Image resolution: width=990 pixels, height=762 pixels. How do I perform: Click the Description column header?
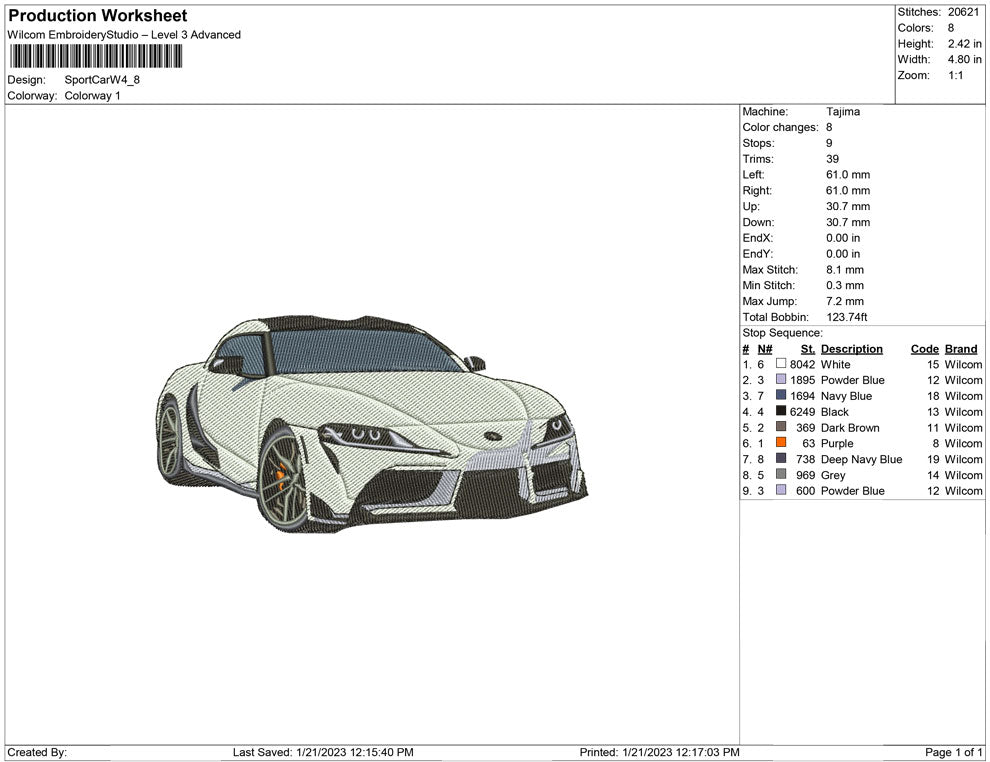pyautogui.click(x=851, y=349)
